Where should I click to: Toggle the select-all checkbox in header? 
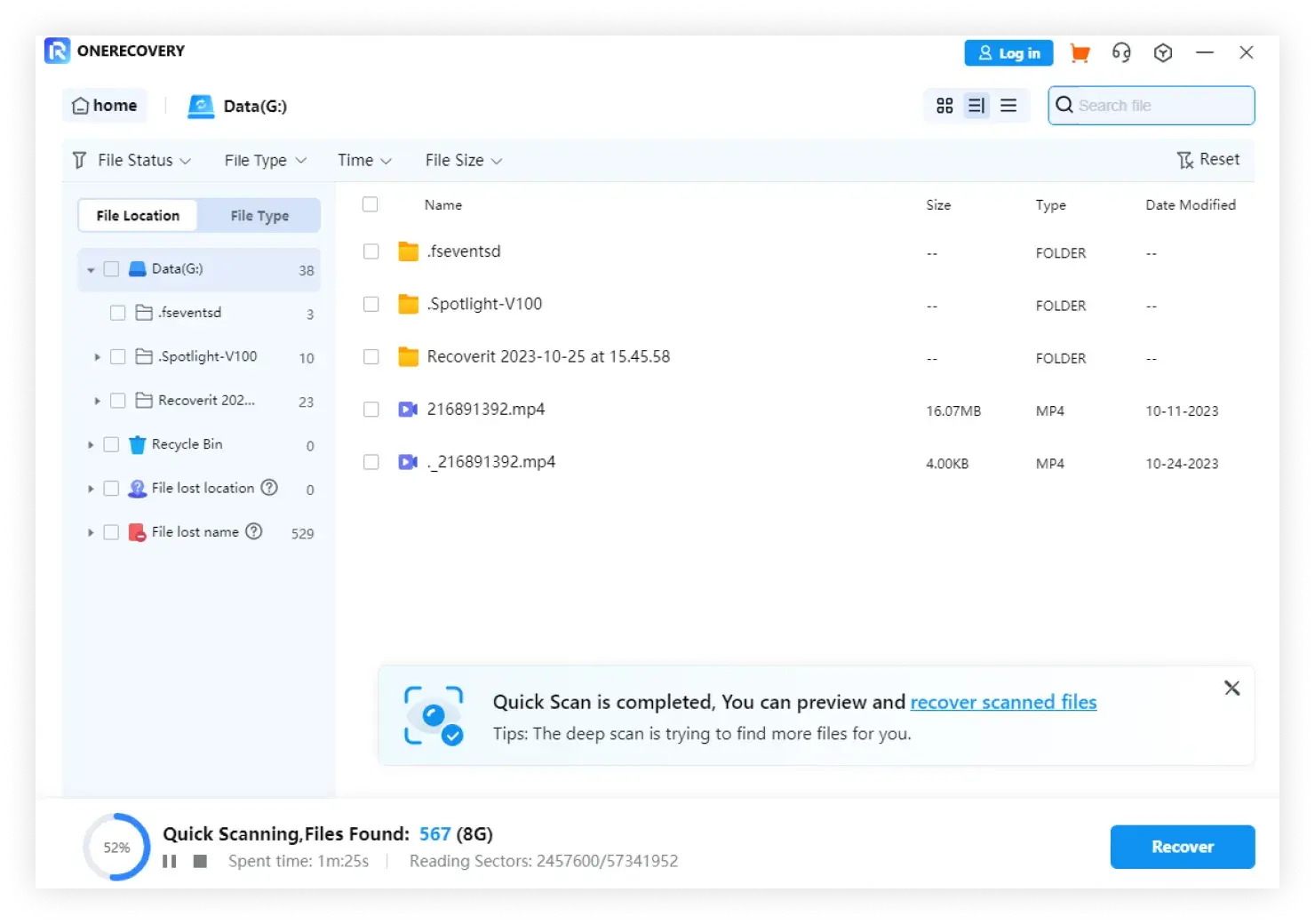(x=371, y=204)
